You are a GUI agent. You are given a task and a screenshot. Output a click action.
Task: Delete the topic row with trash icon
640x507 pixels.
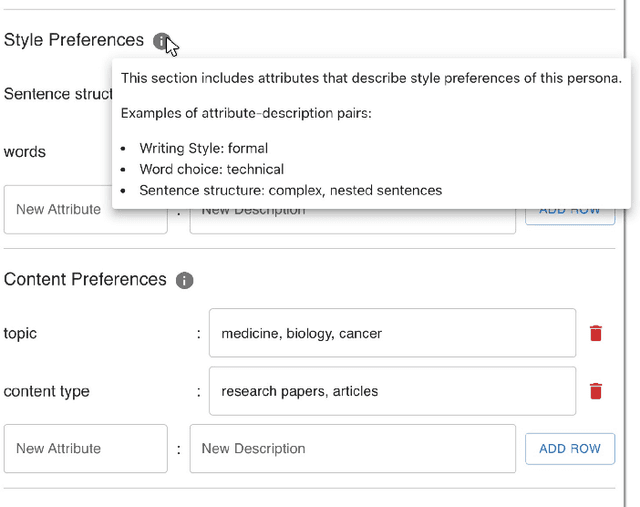click(596, 333)
